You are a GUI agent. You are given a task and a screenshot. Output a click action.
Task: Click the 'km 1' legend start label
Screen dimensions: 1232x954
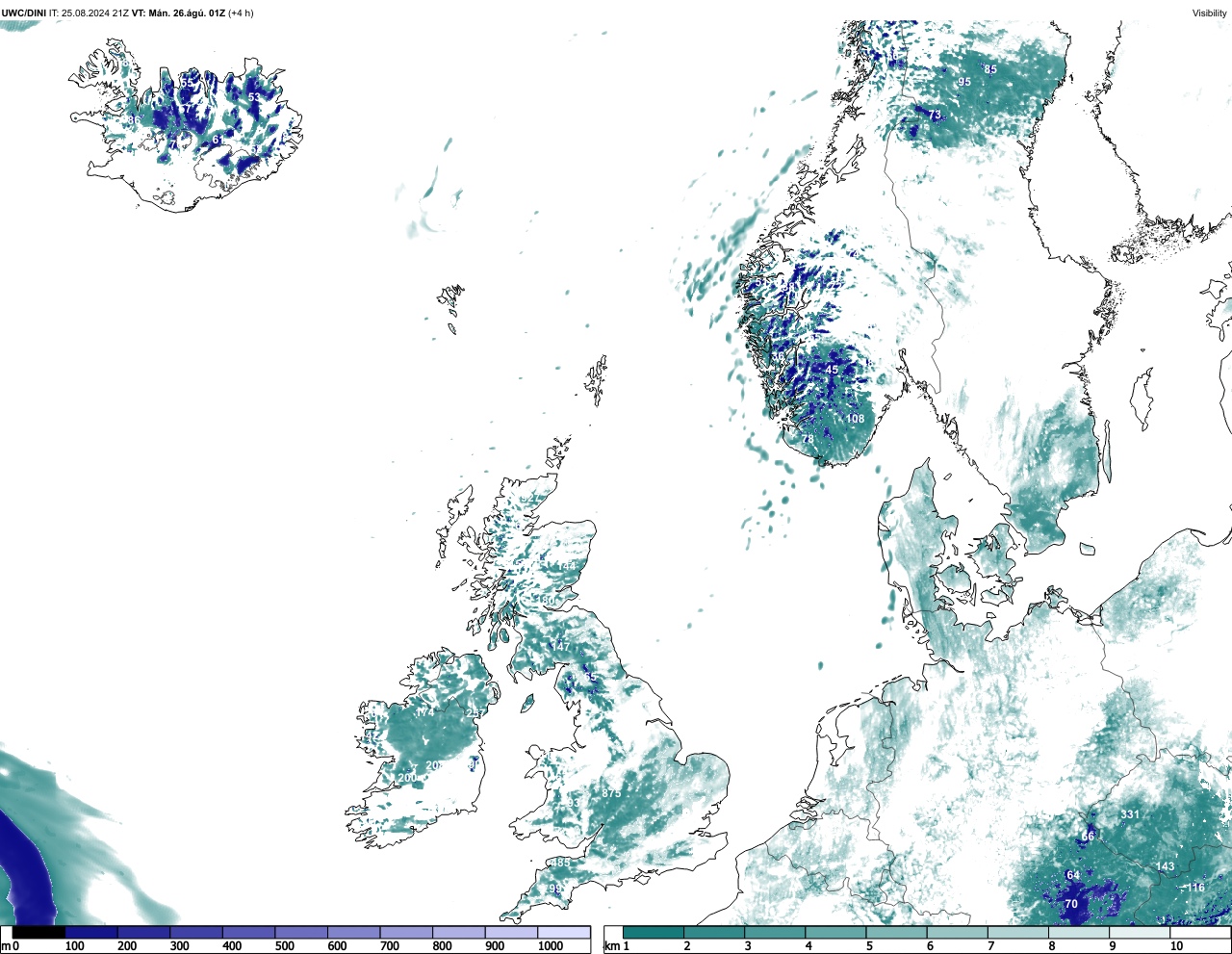point(617,946)
